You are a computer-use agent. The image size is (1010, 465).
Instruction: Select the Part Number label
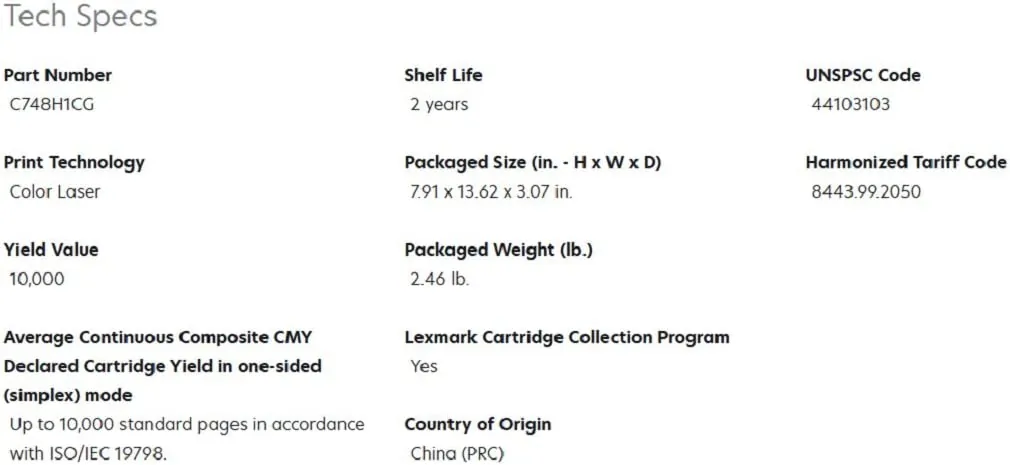(x=58, y=75)
